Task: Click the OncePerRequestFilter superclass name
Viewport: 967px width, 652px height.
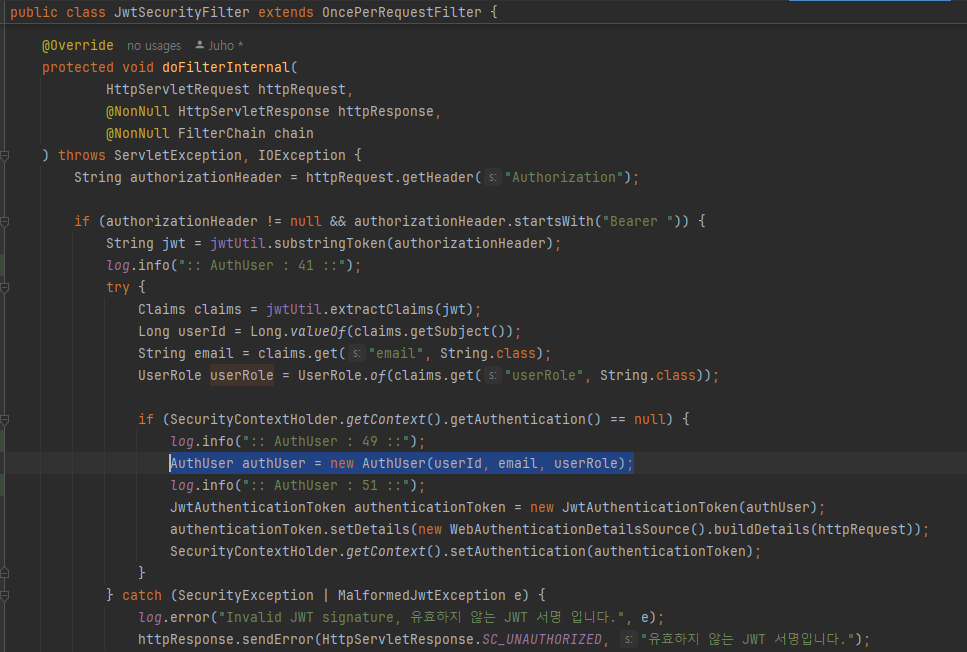Action: (x=401, y=12)
